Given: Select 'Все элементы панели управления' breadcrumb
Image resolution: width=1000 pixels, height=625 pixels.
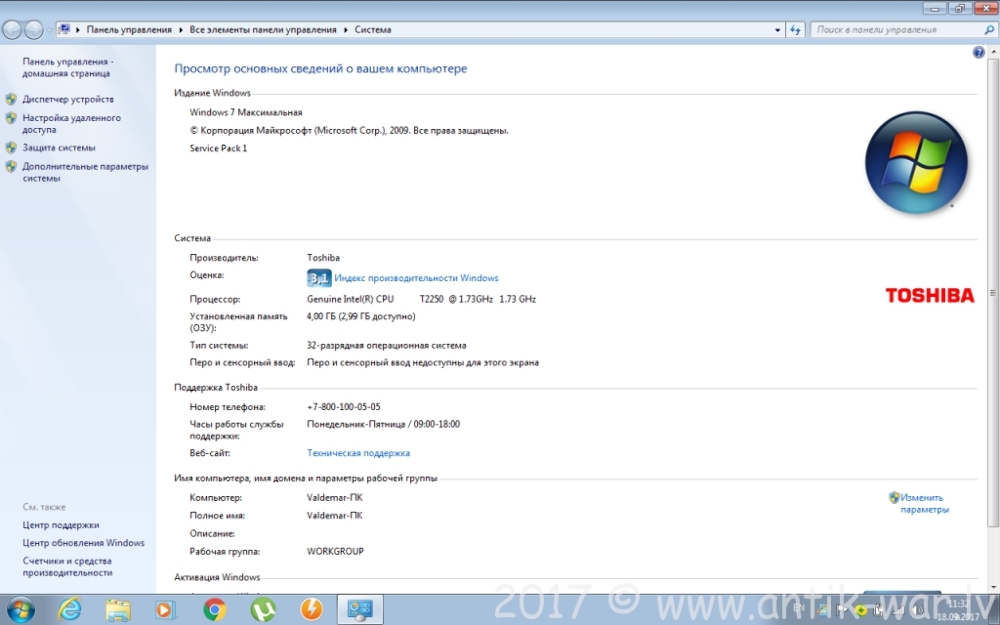Looking at the screenshot, I should click(x=263, y=30).
